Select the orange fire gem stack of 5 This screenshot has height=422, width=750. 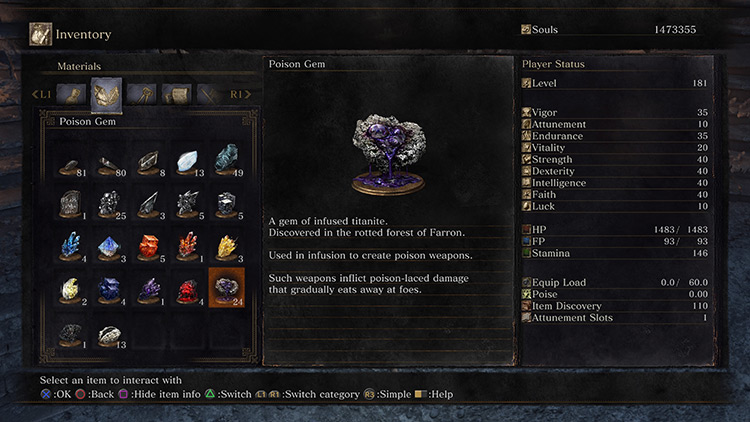[x=149, y=246]
